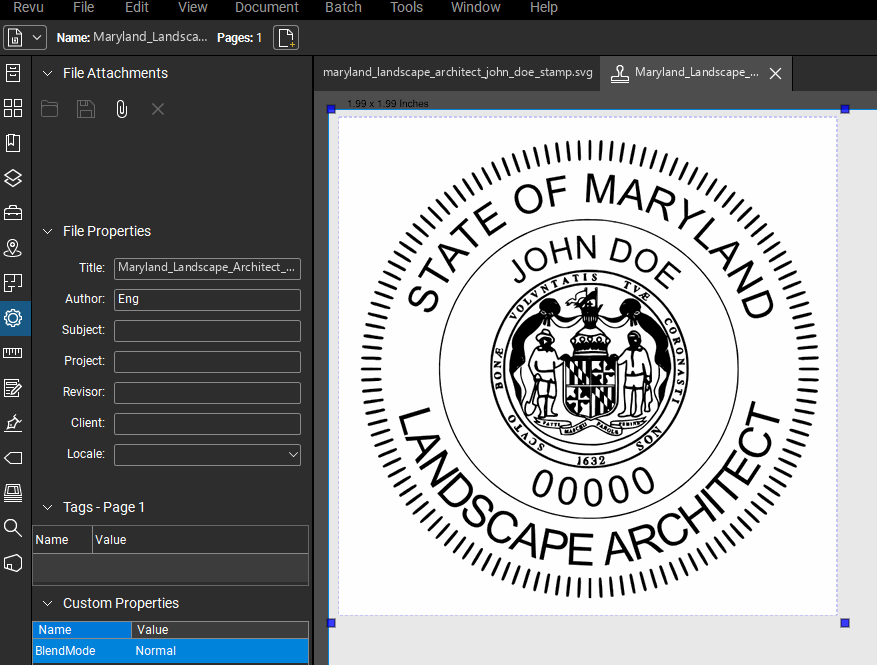The height and width of the screenshot is (665, 877).
Task: Open the Batch menu
Action: [343, 7]
